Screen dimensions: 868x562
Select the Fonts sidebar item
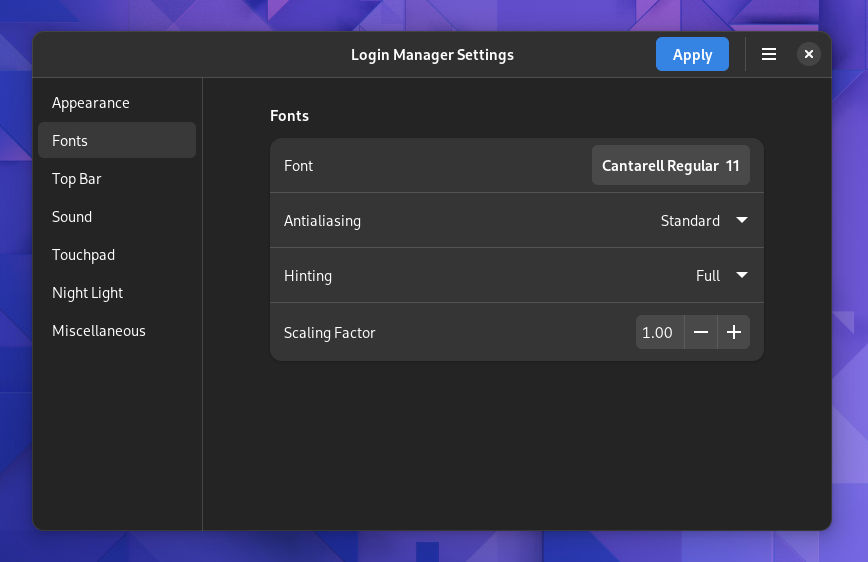70,141
